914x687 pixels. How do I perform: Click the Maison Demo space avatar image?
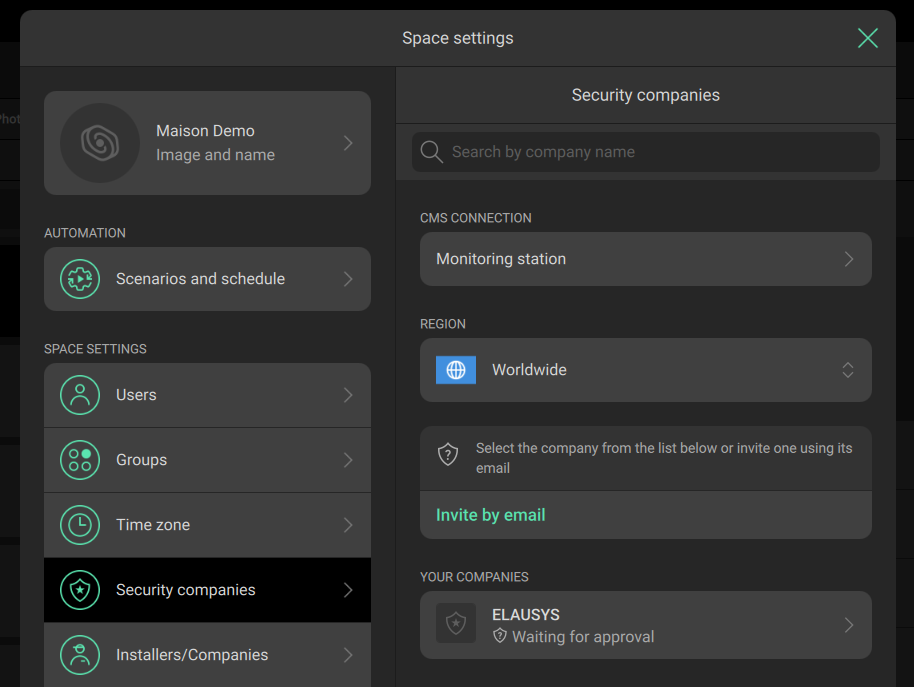[x=100, y=143]
